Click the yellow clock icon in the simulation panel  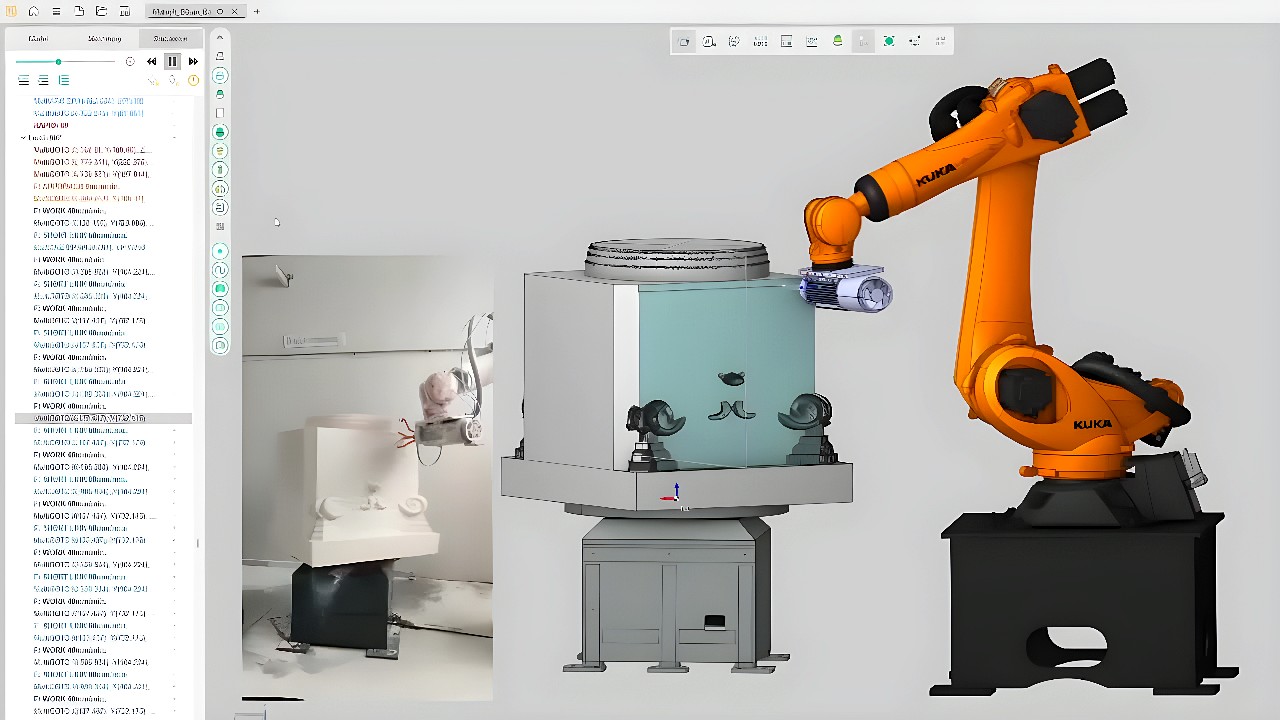tap(193, 80)
